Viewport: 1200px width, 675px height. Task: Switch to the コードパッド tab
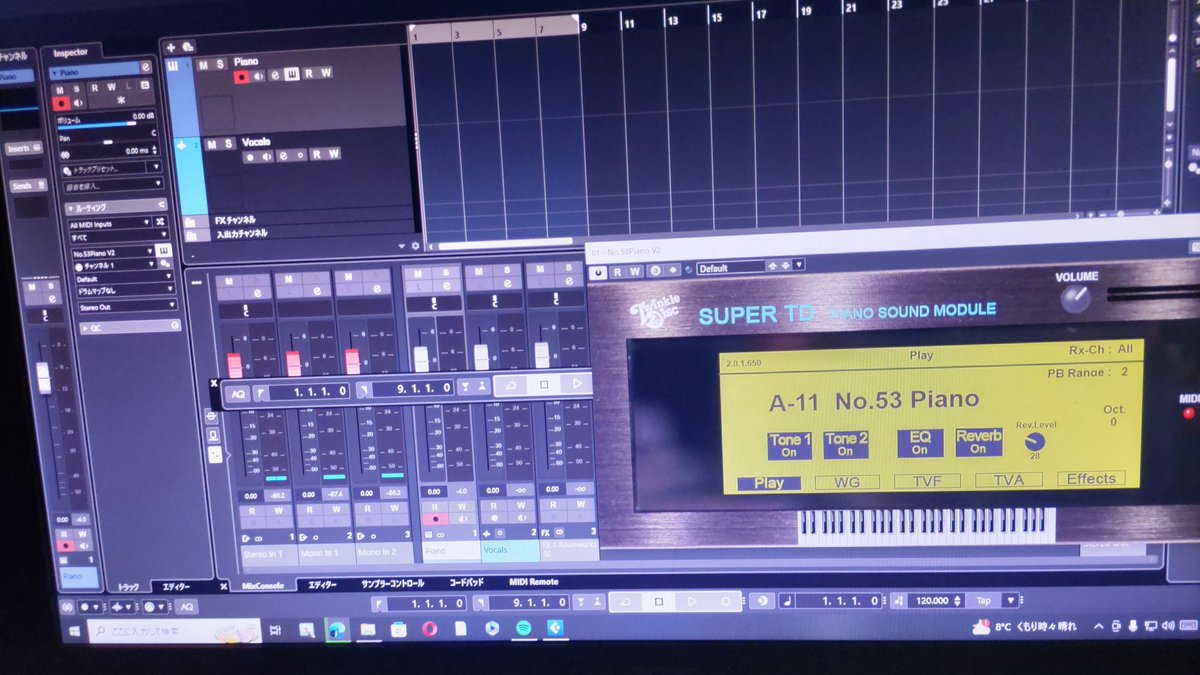[467, 582]
